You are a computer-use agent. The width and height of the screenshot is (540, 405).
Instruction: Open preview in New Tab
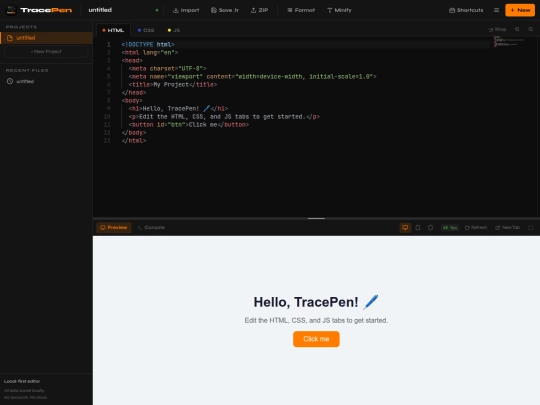pos(508,228)
